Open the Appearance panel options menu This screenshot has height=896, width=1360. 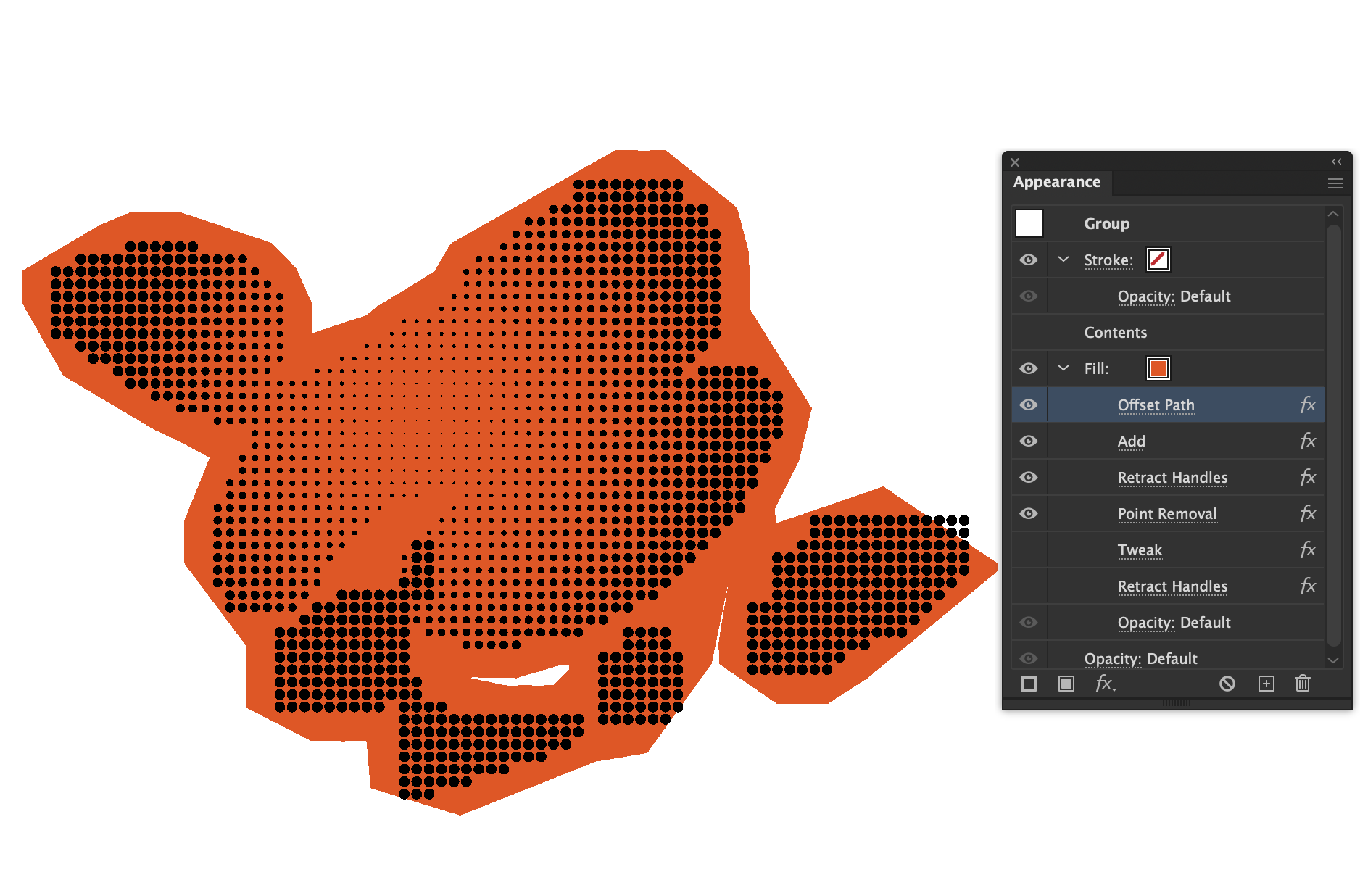[1335, 183]
